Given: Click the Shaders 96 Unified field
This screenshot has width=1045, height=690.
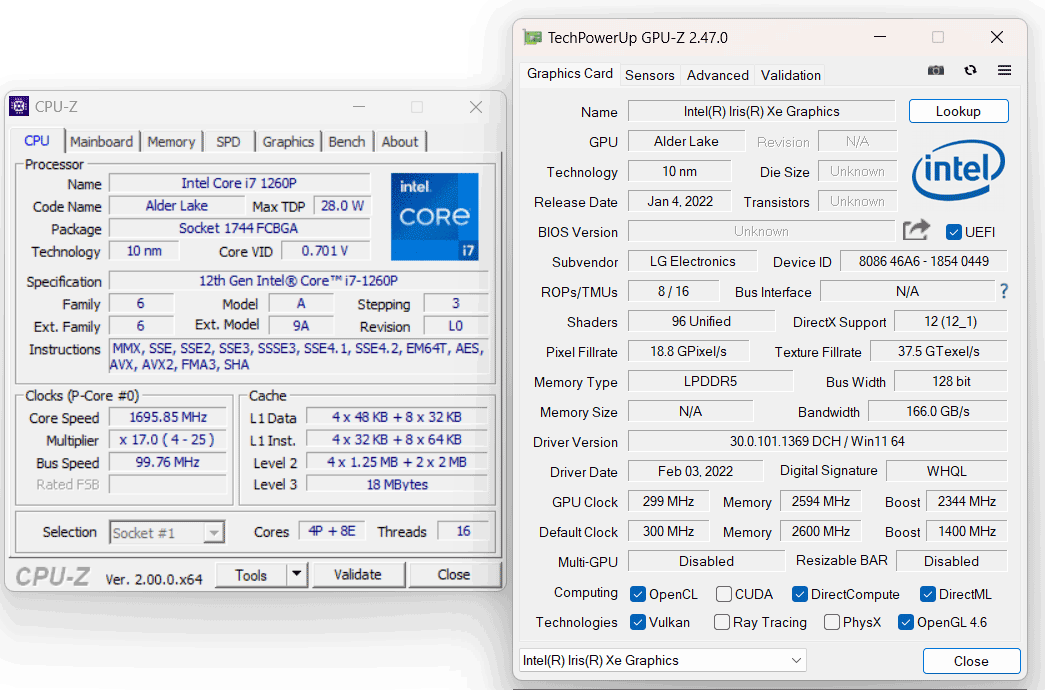Looking at the screenshot, I should (701, 321).
